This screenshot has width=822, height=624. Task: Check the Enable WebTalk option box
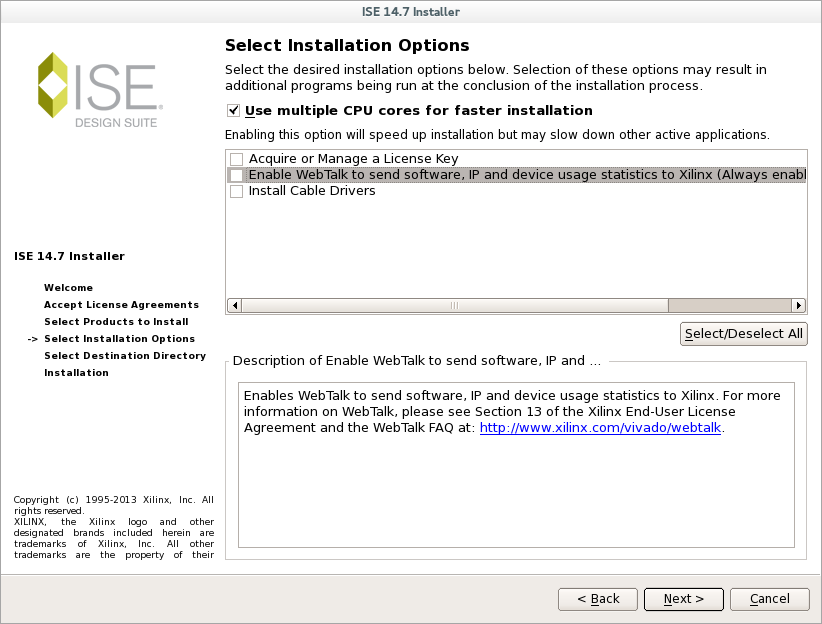(237, 175)
